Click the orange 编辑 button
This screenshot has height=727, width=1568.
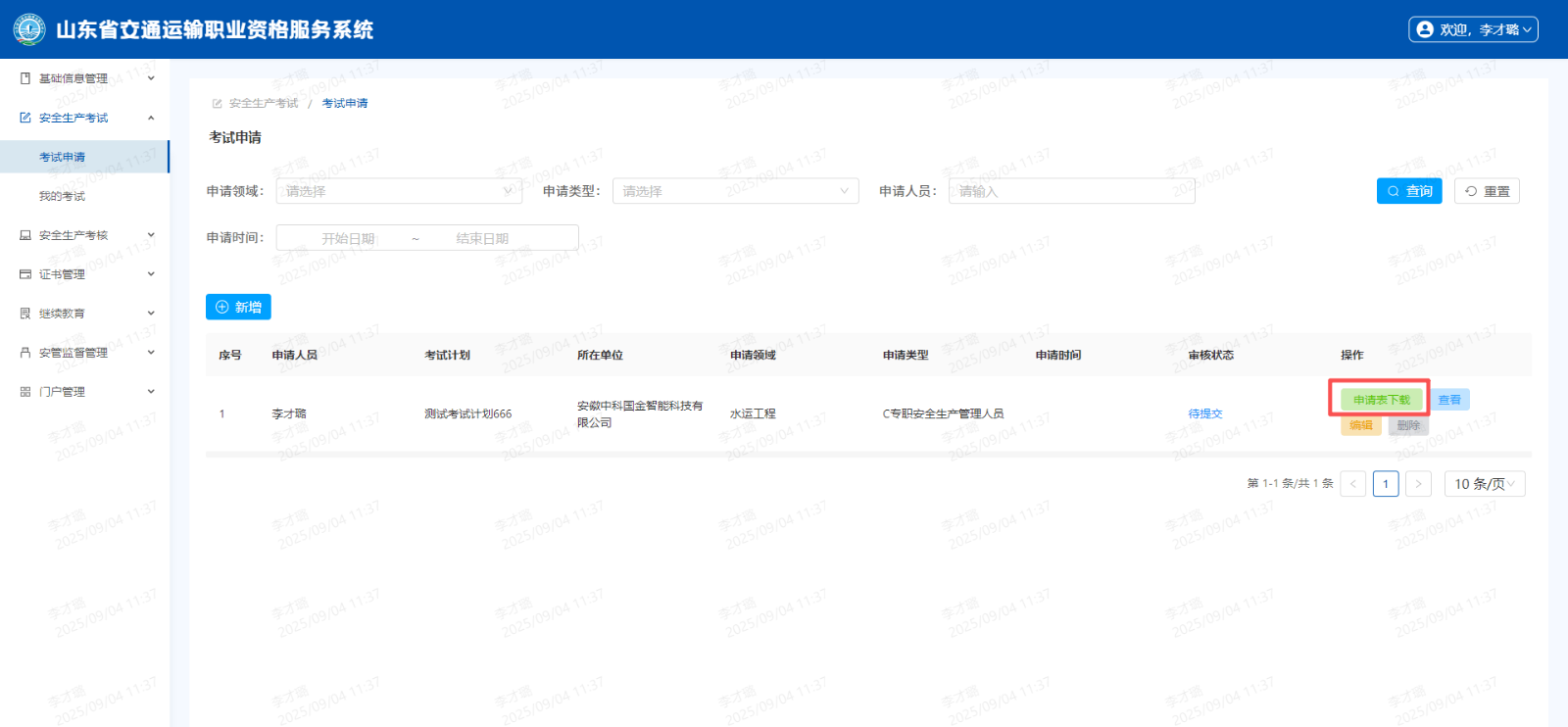point(1361,425)
